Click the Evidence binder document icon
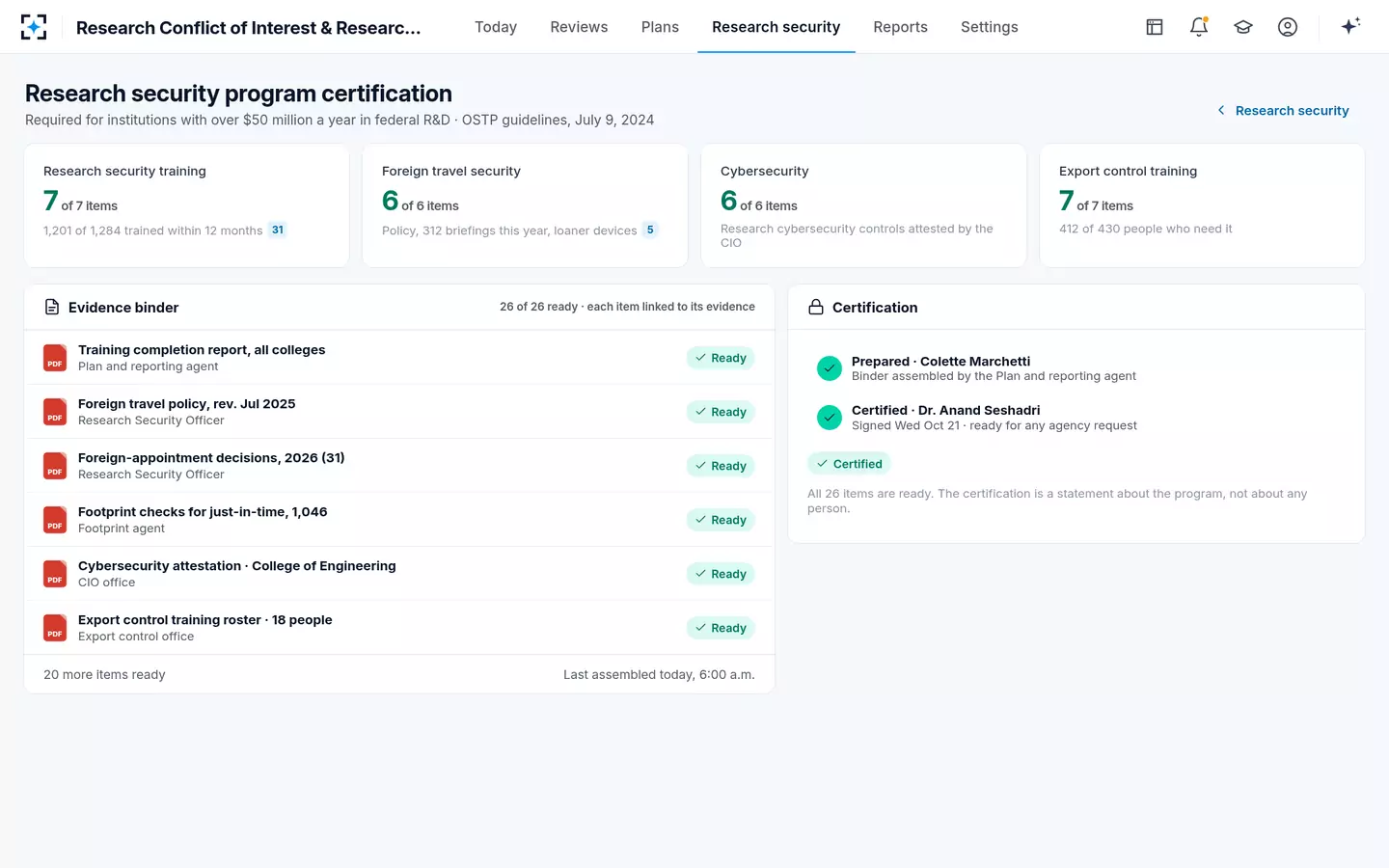Screen dimensions: 1389x868 pos(52,307)
